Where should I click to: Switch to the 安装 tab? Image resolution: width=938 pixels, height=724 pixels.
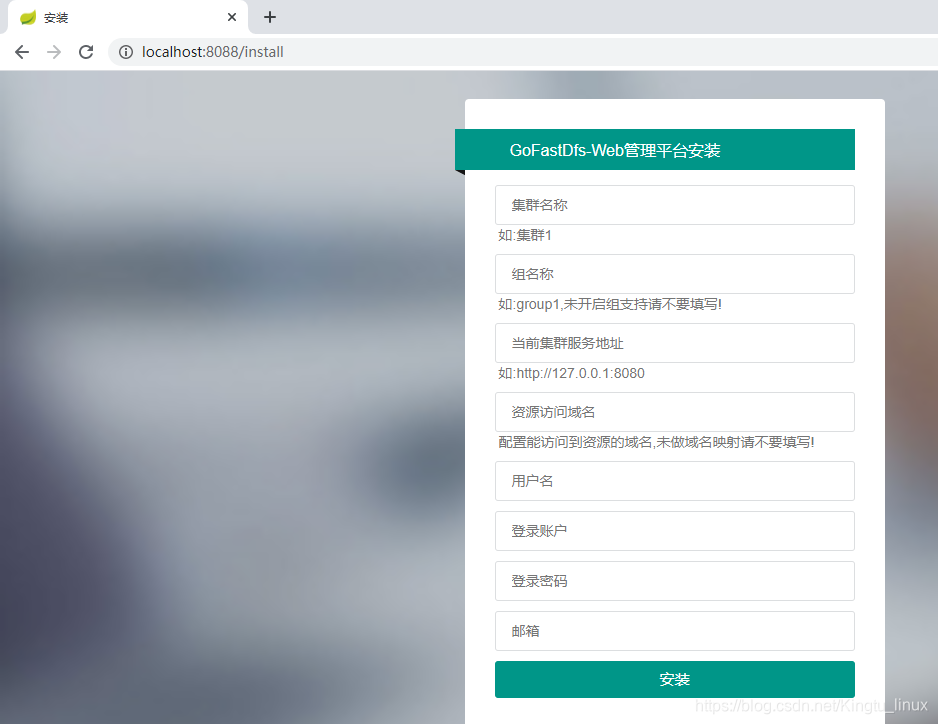point(120,17)
